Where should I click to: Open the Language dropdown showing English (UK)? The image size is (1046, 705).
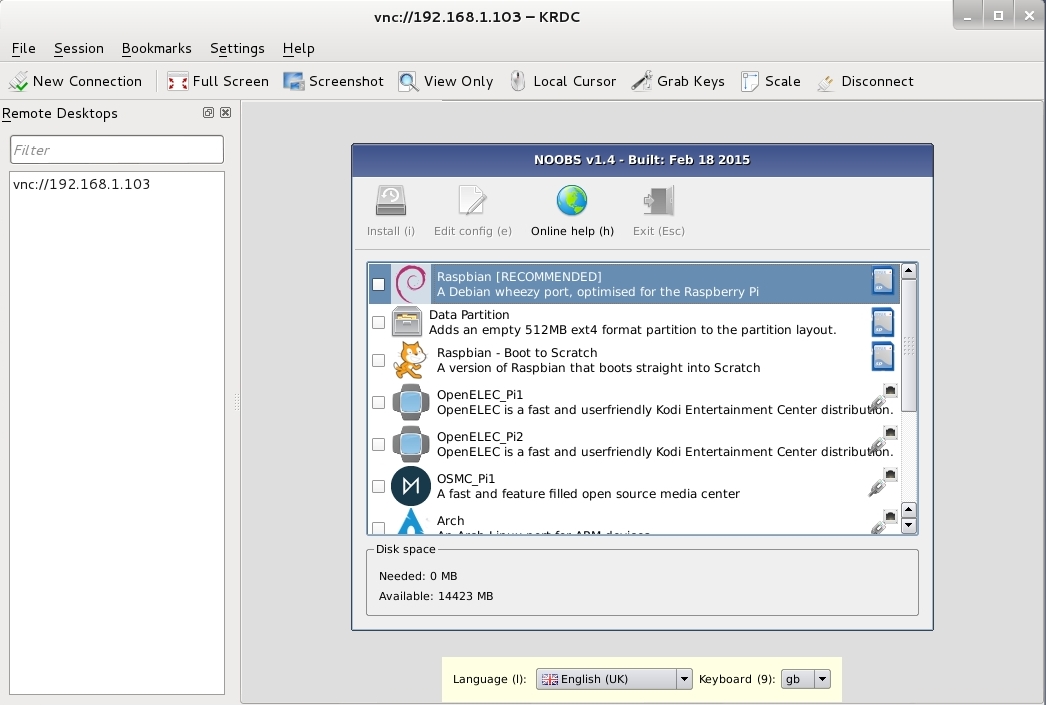coord(614,679)
